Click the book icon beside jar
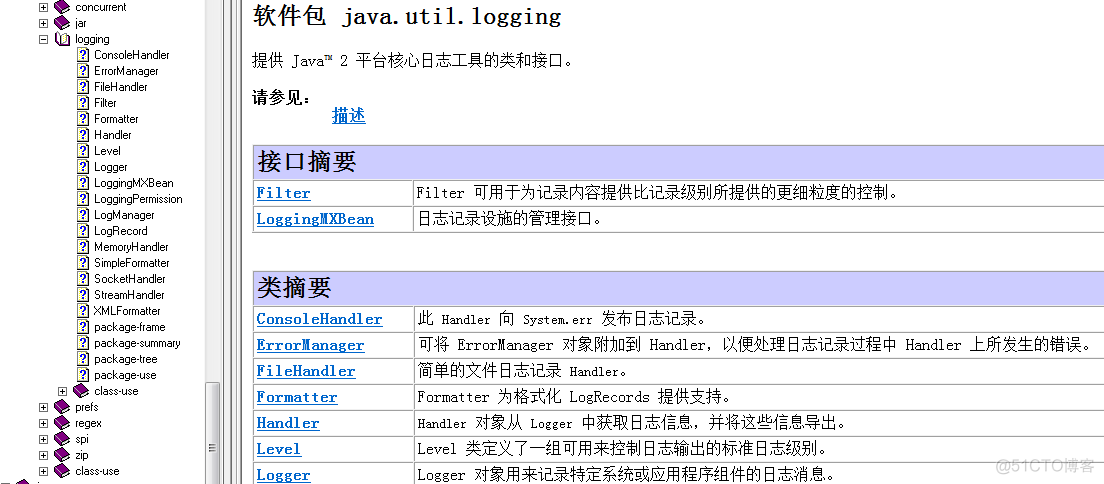This screenshot has height=484, width=1104. coord(62,23)
